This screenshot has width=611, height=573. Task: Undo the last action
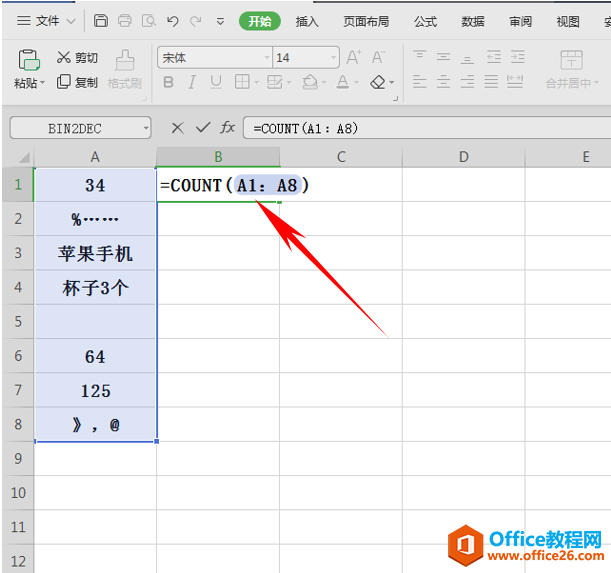click(x=172, y=21)
